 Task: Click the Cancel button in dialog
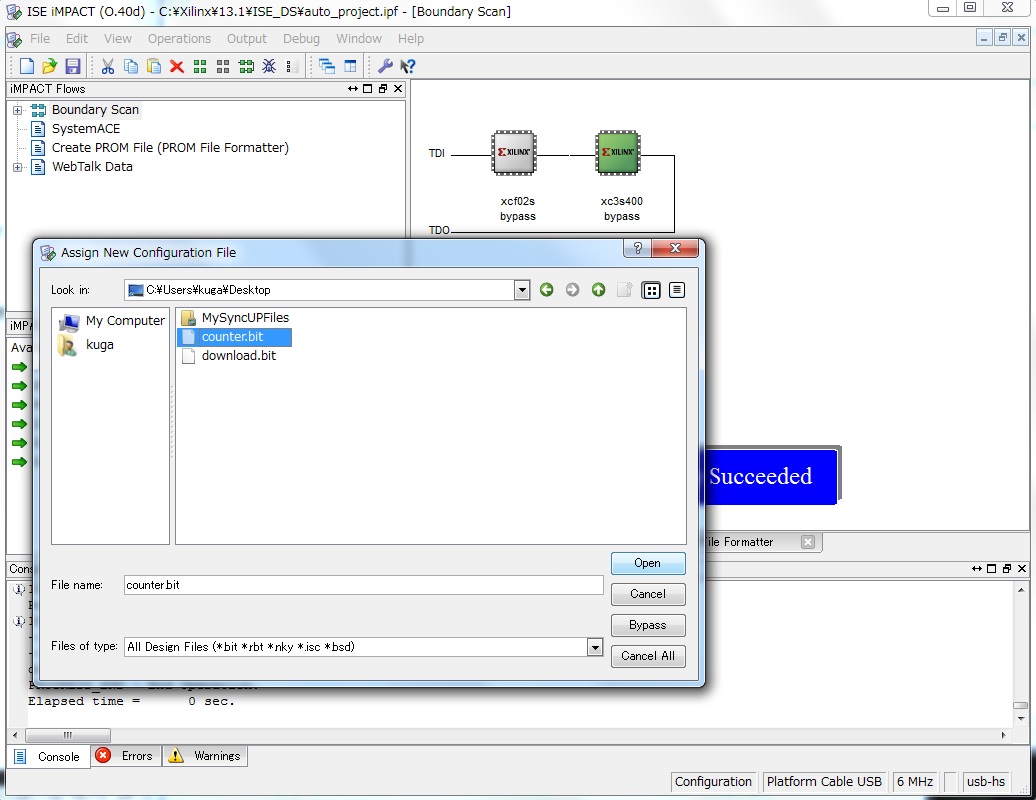tap(648, 594)
